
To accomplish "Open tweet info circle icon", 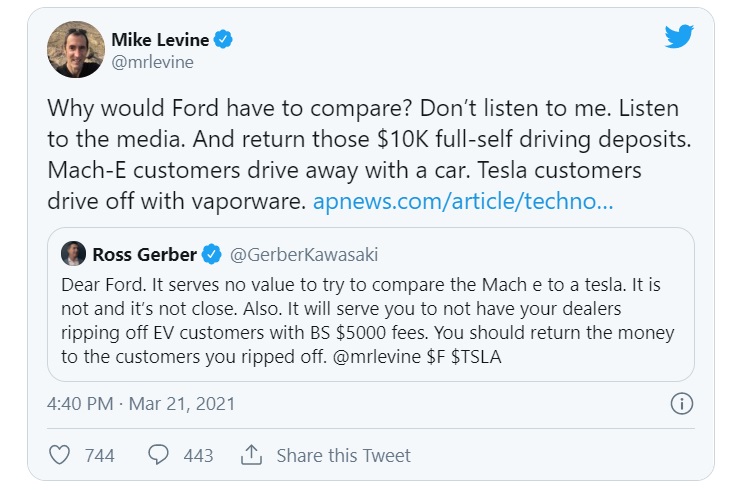I will 680,404.
